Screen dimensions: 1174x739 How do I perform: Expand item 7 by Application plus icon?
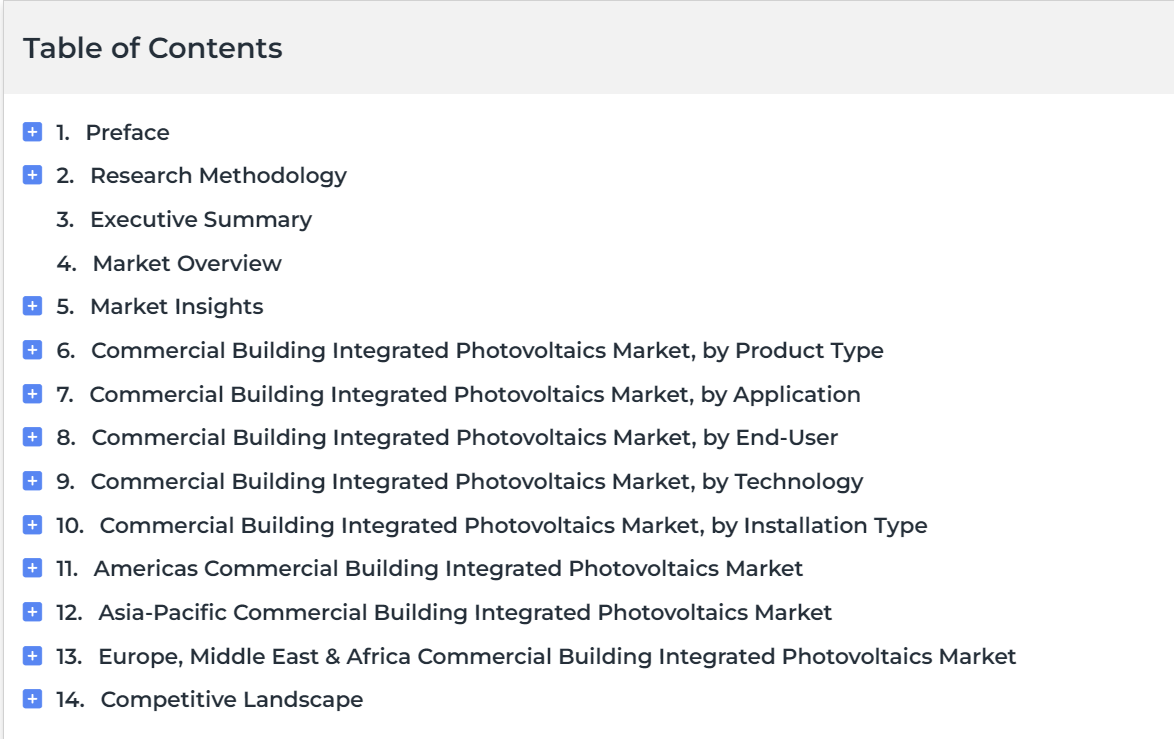[32, 394]
